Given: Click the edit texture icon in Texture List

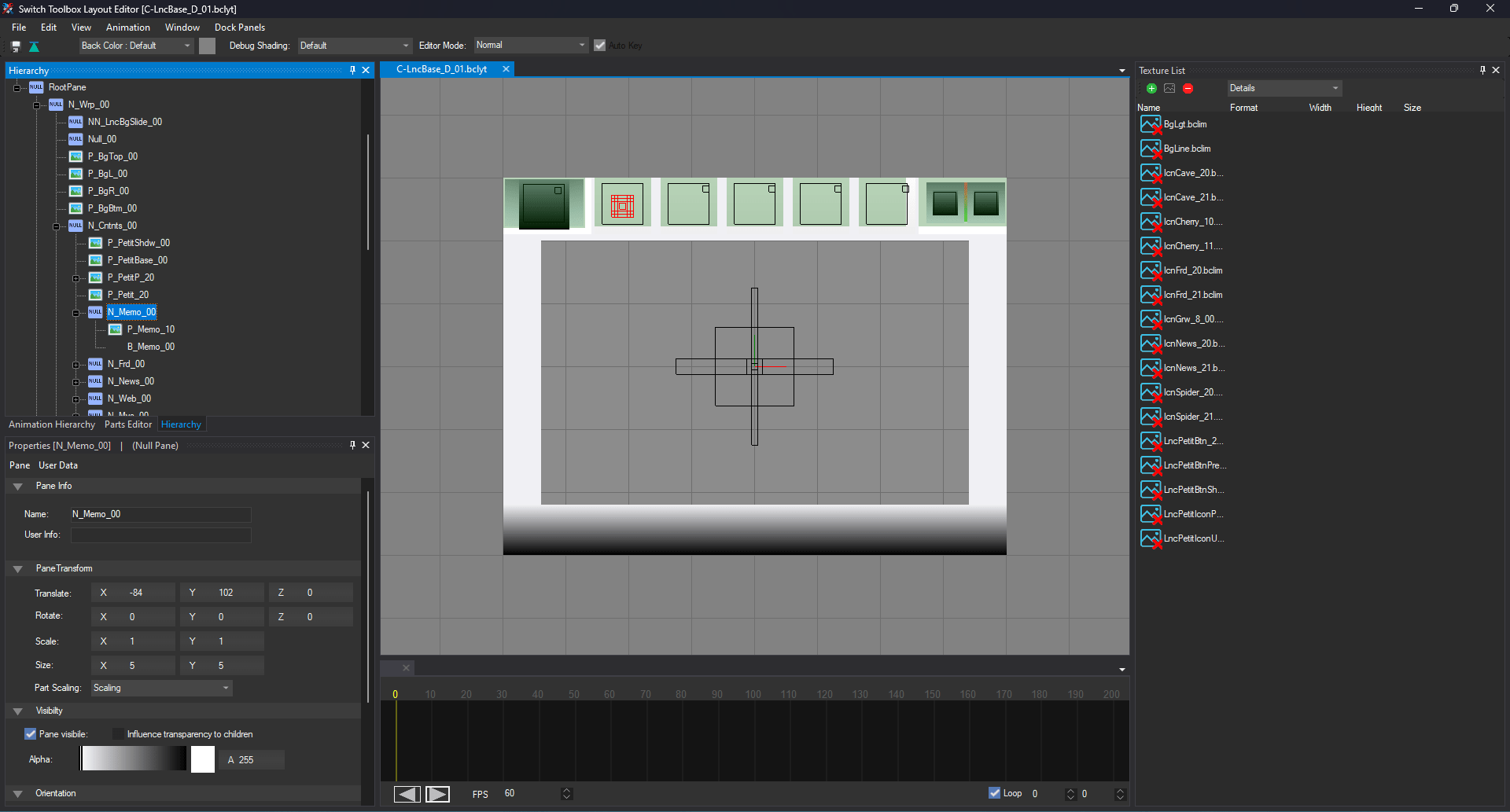Looking at the screenshot, I should (x=1169, y=88).
